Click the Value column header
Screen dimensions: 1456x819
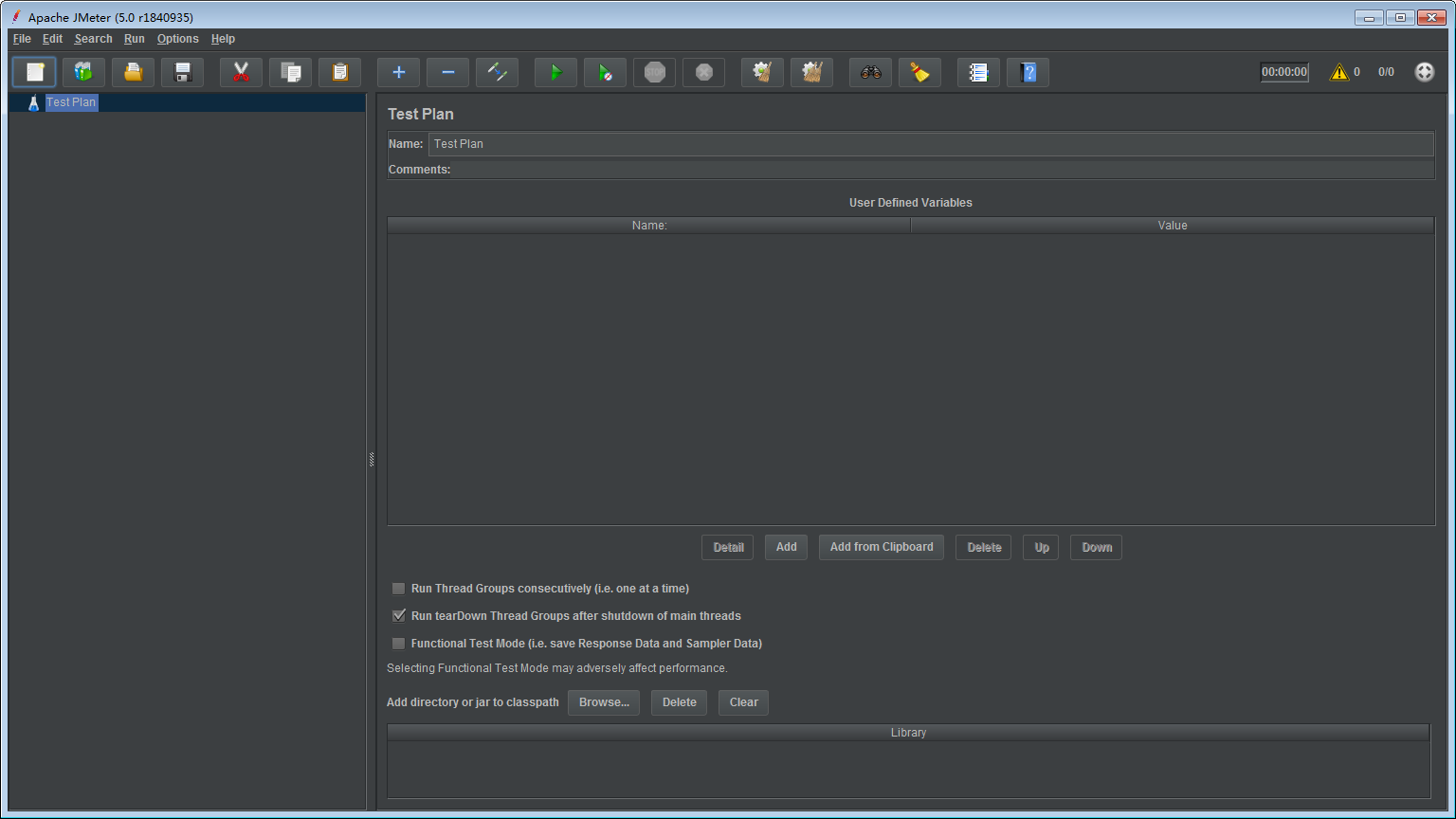(x=1173, y=226)
